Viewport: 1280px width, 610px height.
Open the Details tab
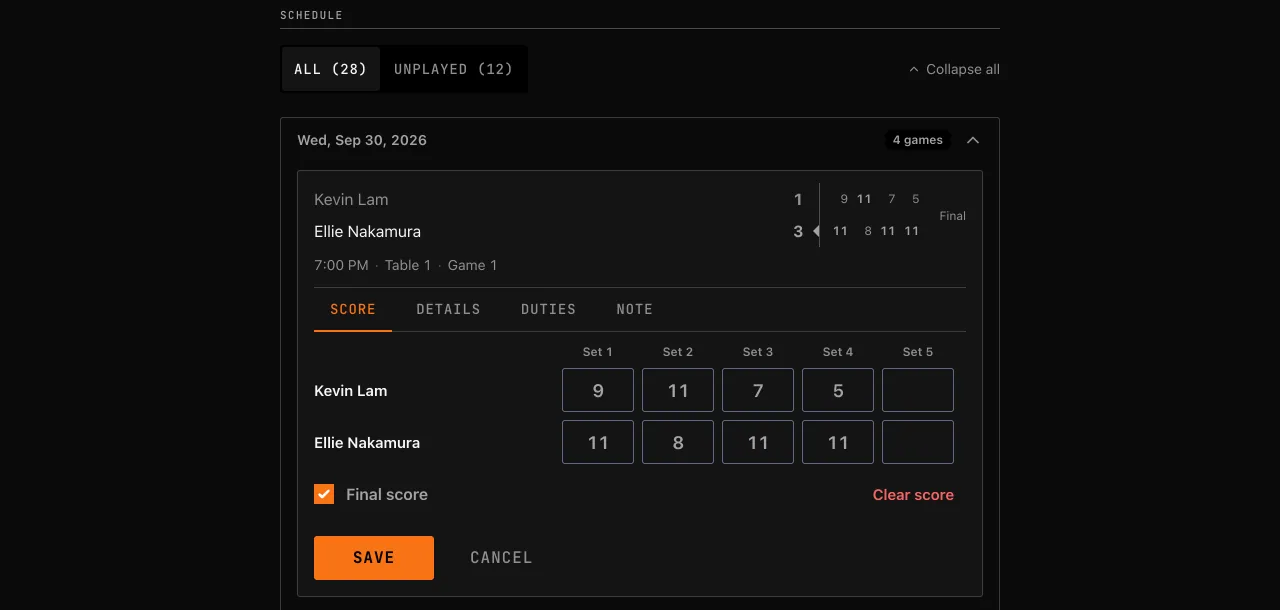(448, 309)
